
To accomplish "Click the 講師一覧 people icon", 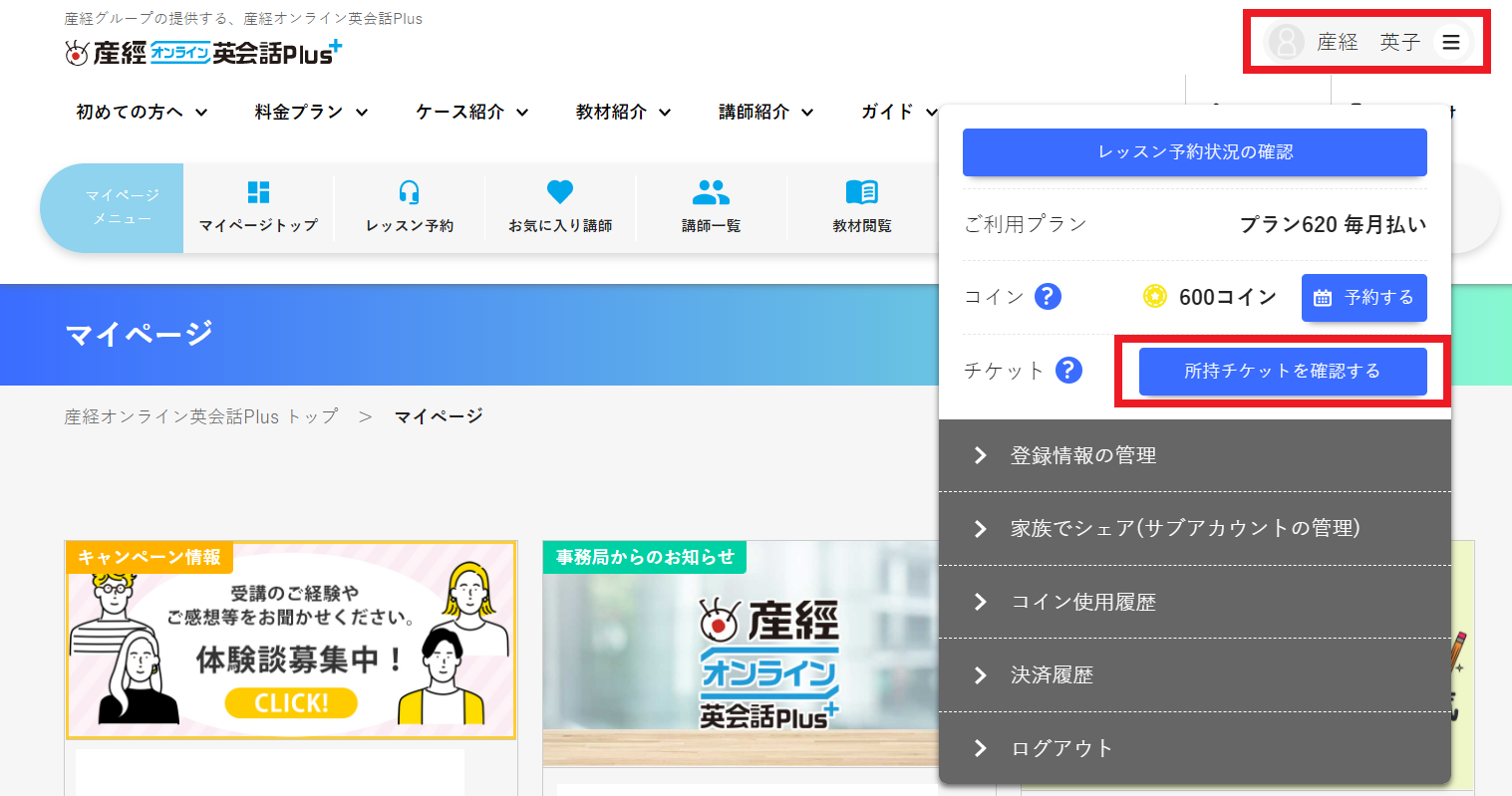I will pyautogui.click(x=711, y=191).
